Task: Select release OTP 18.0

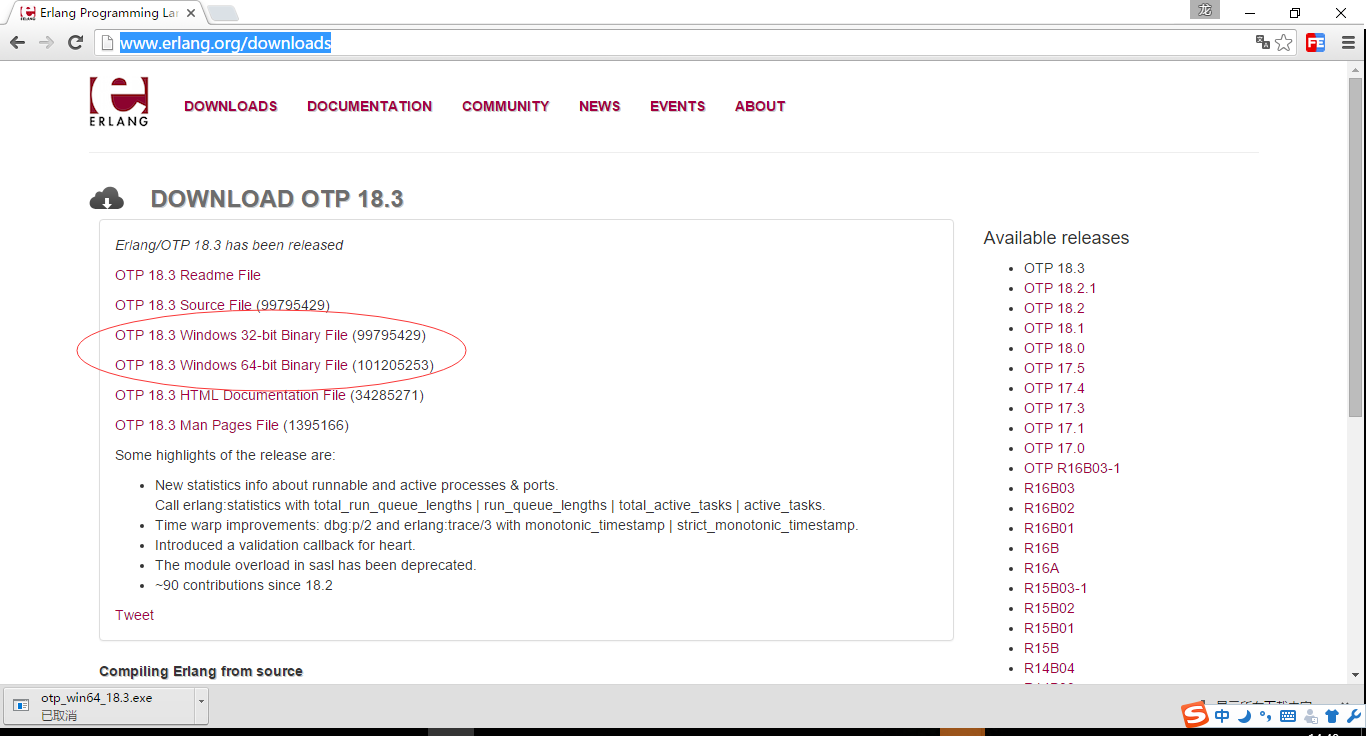Action: coord(1054,348)
